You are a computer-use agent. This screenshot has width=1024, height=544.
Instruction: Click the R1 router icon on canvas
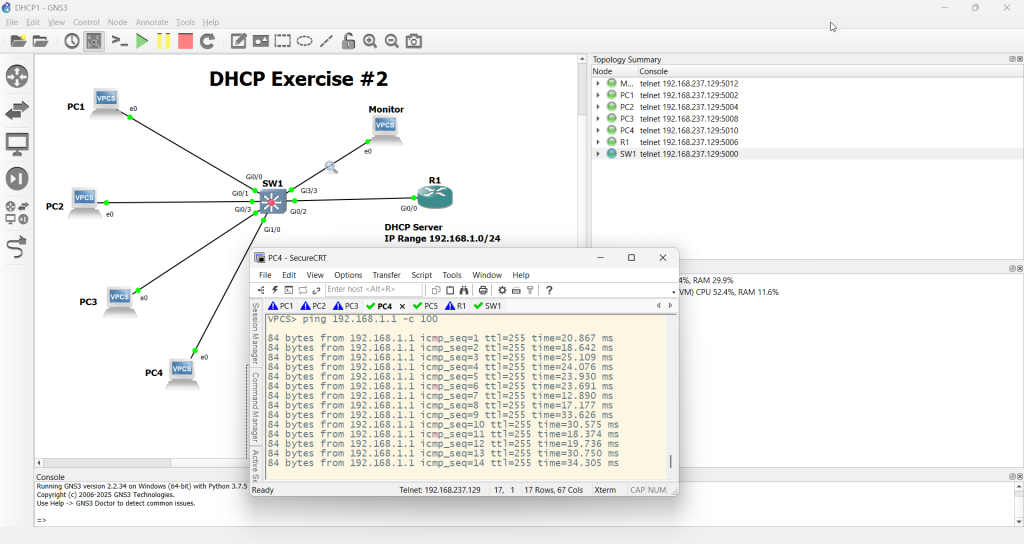[x=435, y=197]
